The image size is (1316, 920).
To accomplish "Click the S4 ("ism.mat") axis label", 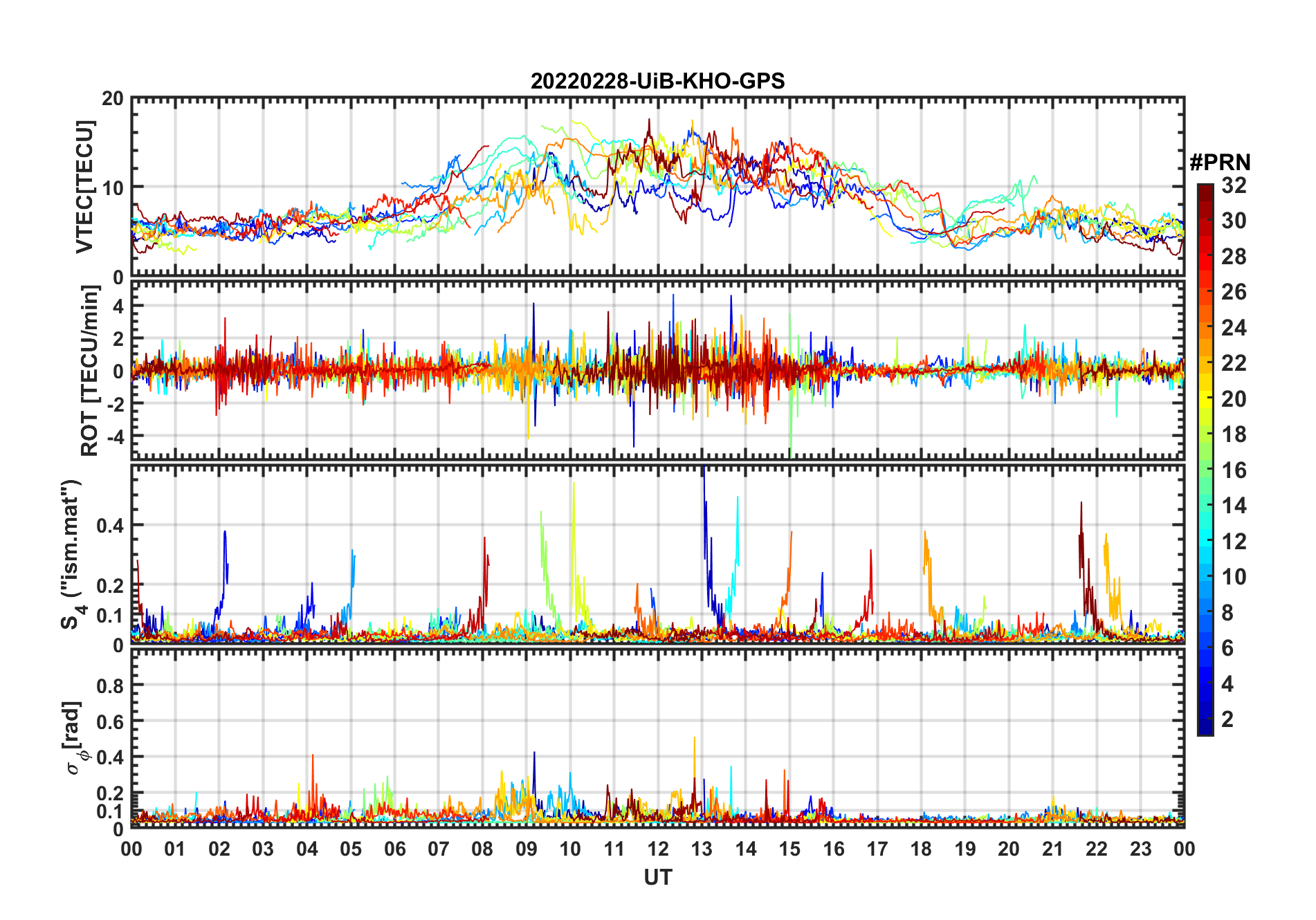I will 72,555.
